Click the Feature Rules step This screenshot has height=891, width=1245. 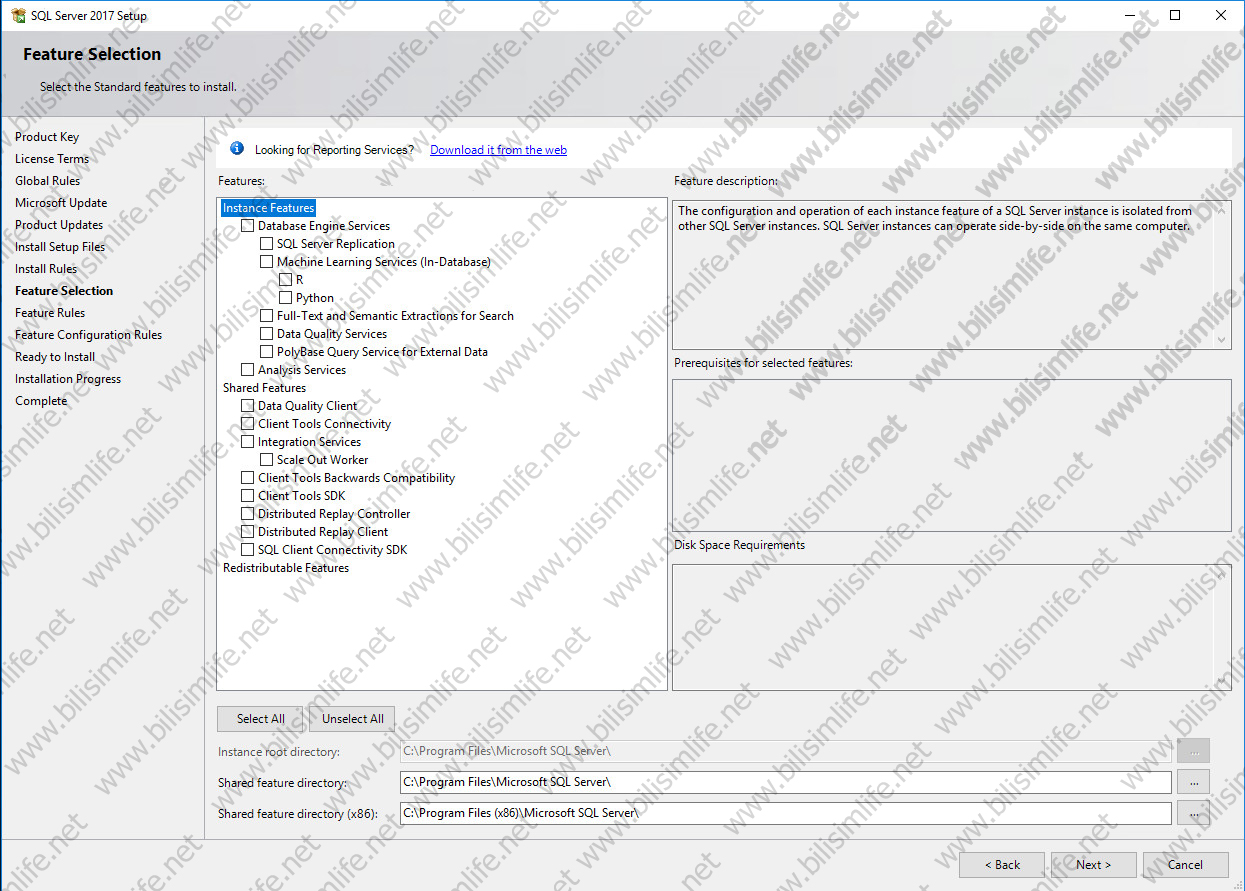50,313
